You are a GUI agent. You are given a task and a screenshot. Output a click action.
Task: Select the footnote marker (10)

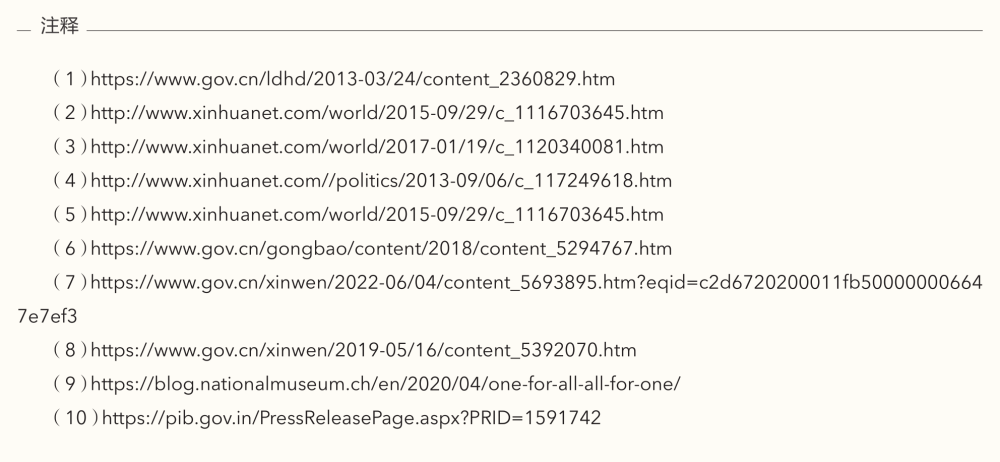(x=76, y=418)
